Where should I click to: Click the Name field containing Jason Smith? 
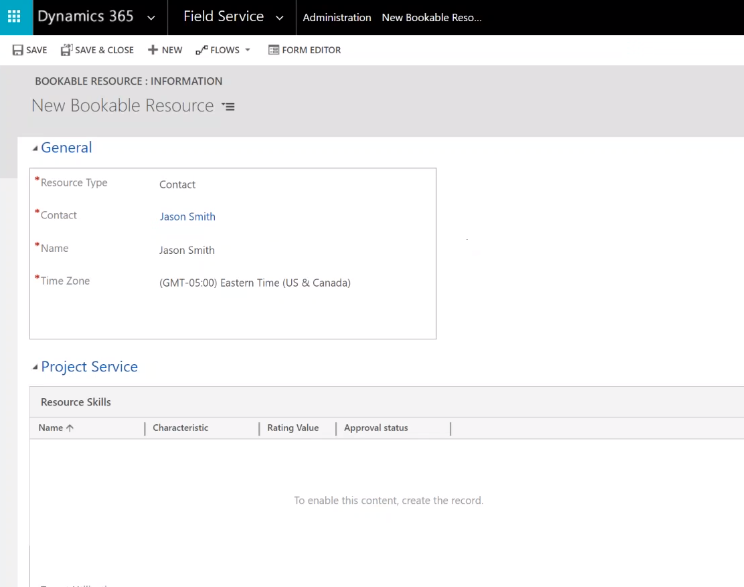pyautogui.click(x=186, y=250)
